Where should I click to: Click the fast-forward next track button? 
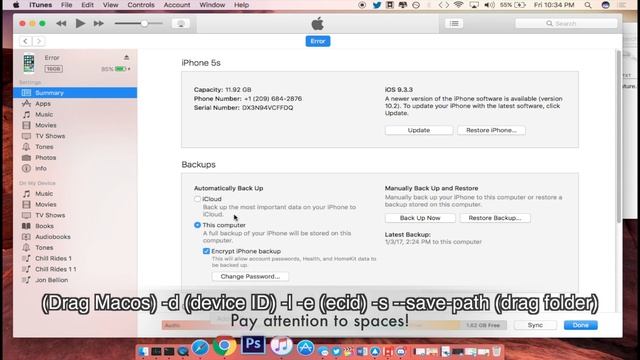point(98,23)
